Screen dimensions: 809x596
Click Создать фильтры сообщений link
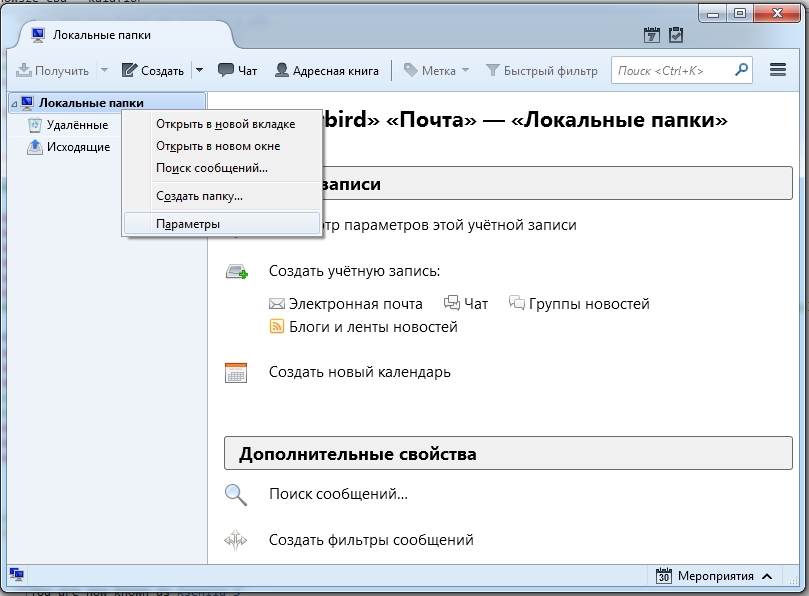pos(371,540)
